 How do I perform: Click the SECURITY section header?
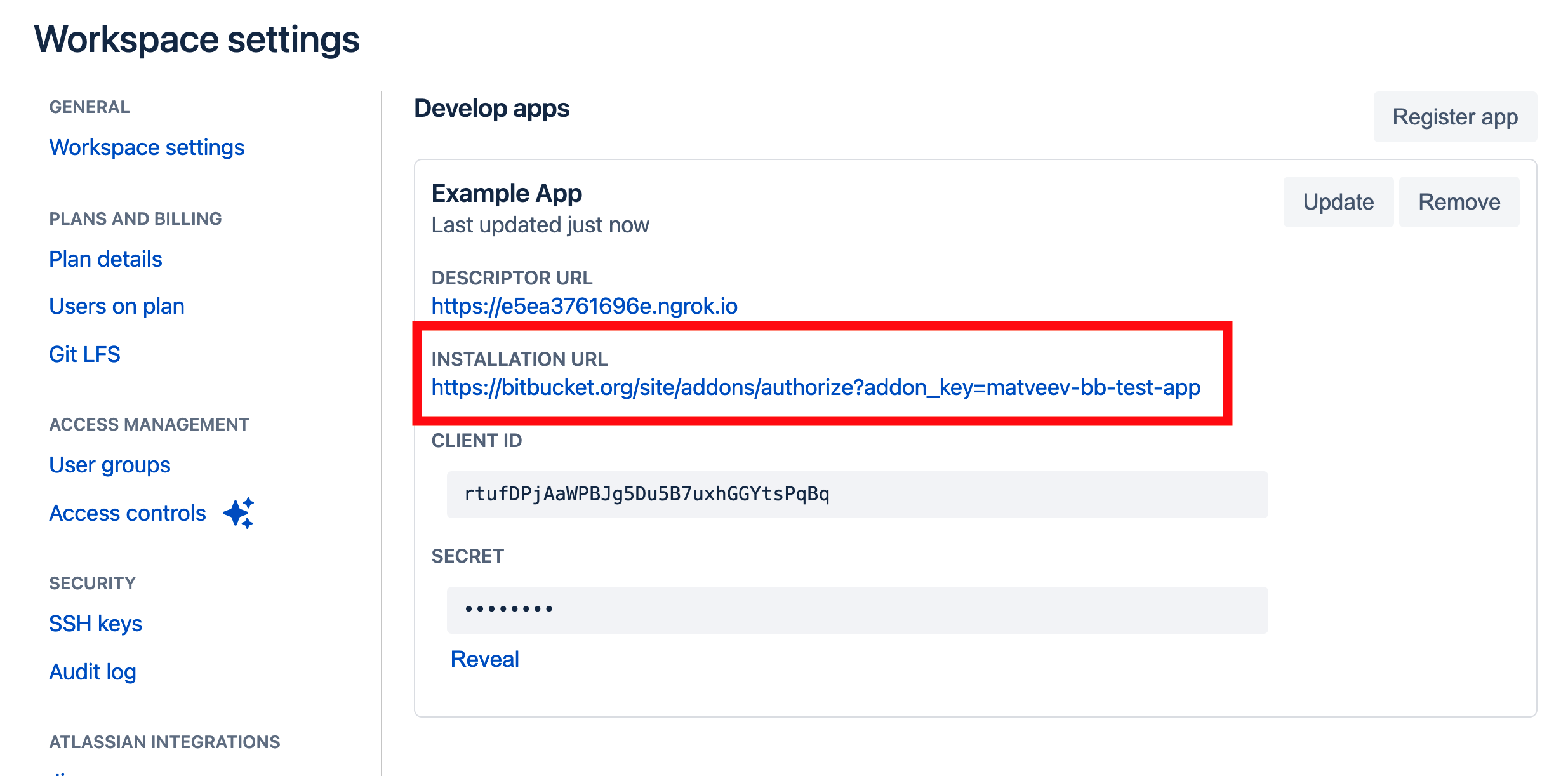[x=92, y=583]
